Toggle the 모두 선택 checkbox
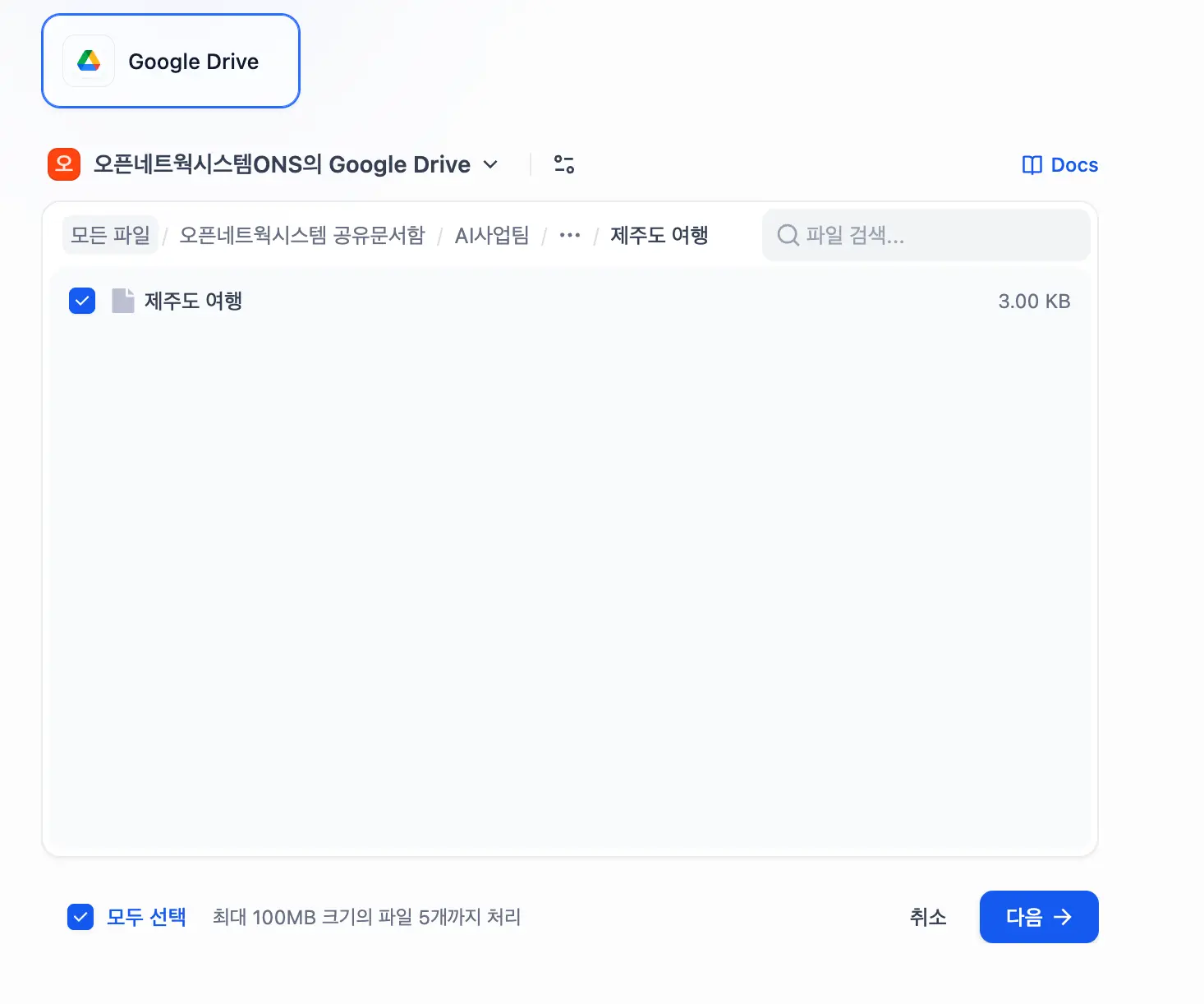1204x1004 pixels. click(x=80, y=917)
